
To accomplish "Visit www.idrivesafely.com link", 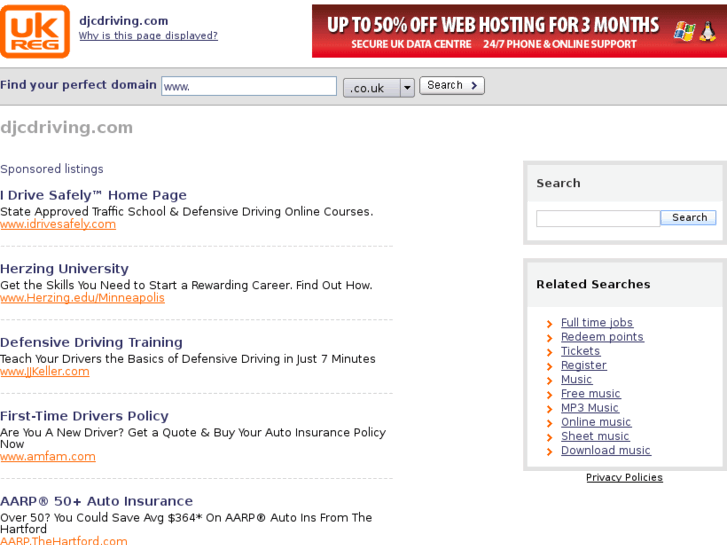I will click(58, 224).
